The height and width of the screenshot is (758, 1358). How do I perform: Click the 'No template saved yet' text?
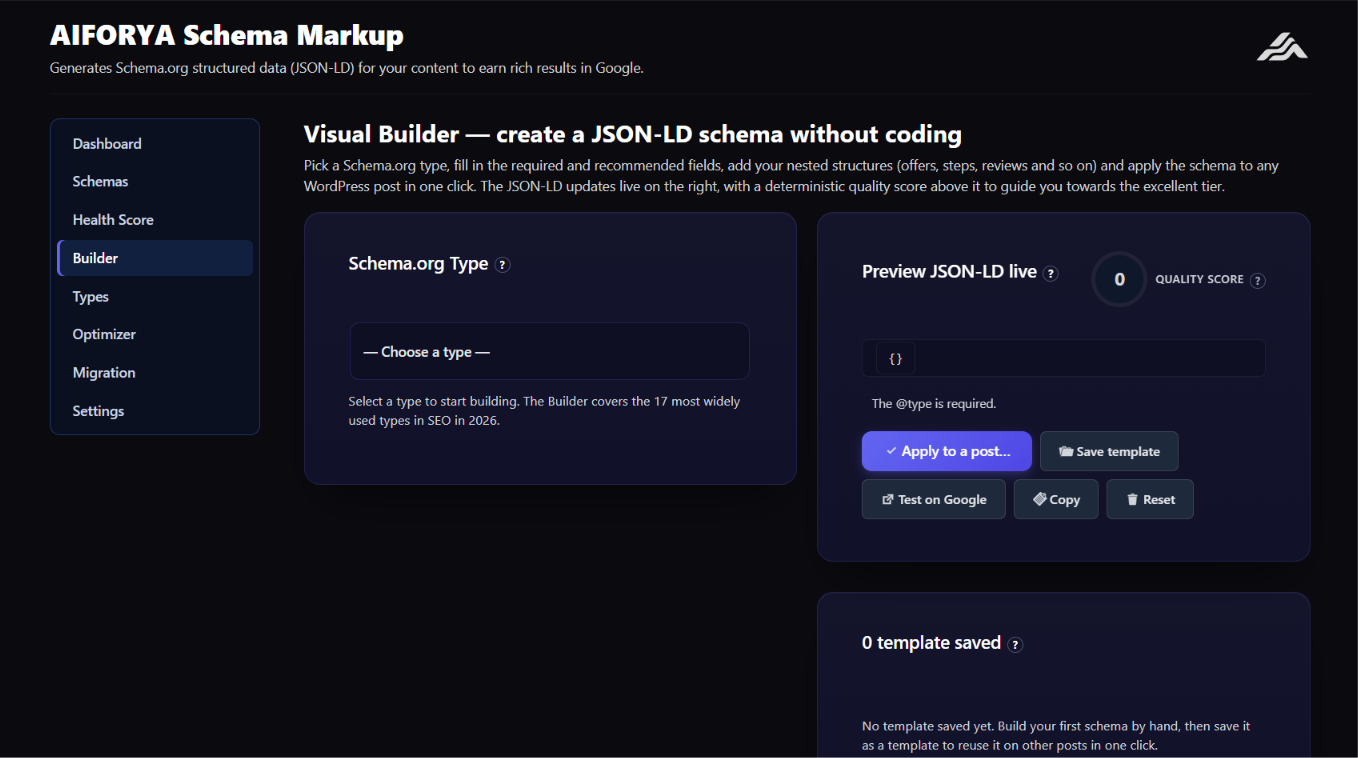point(1056,736)
